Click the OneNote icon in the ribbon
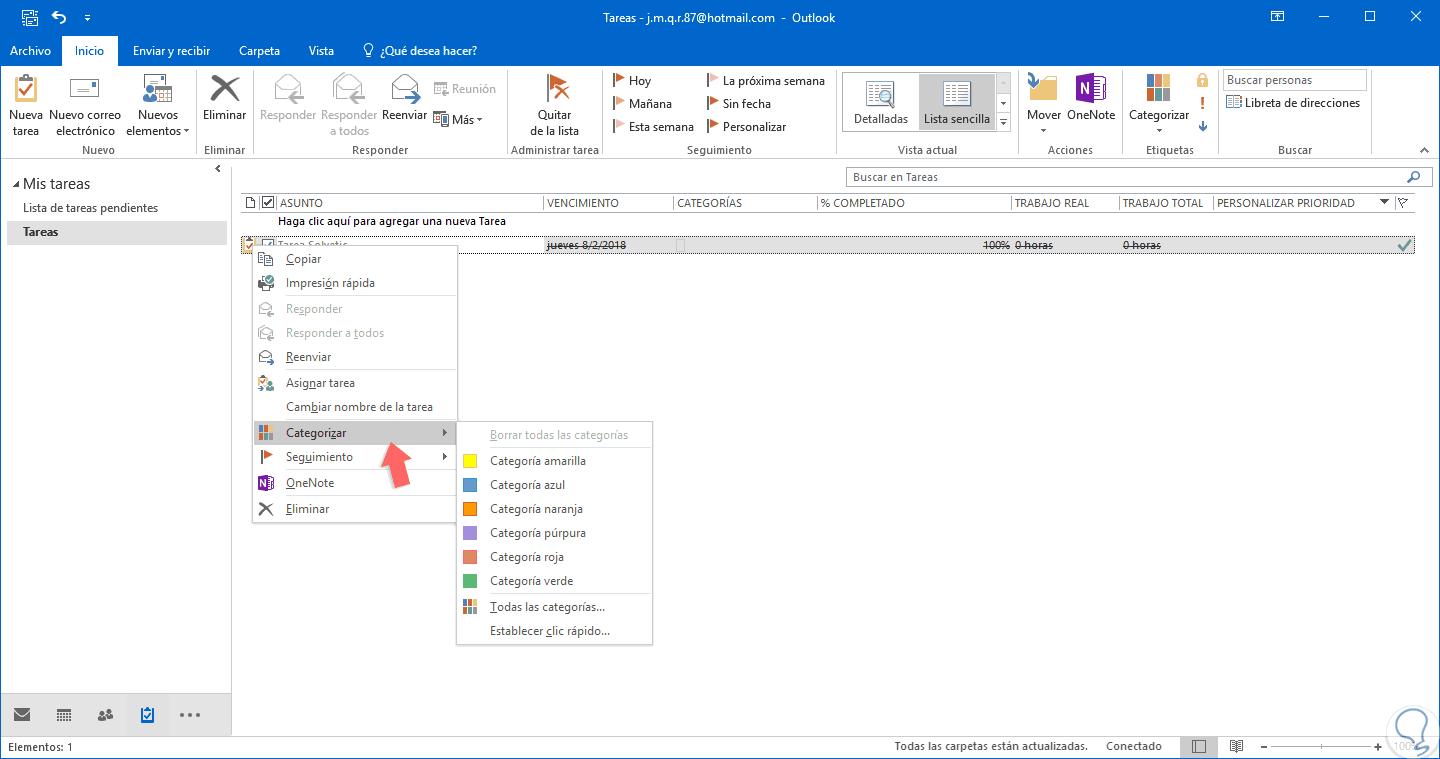Screen dimensions: 1440x759 [1090, 89]
